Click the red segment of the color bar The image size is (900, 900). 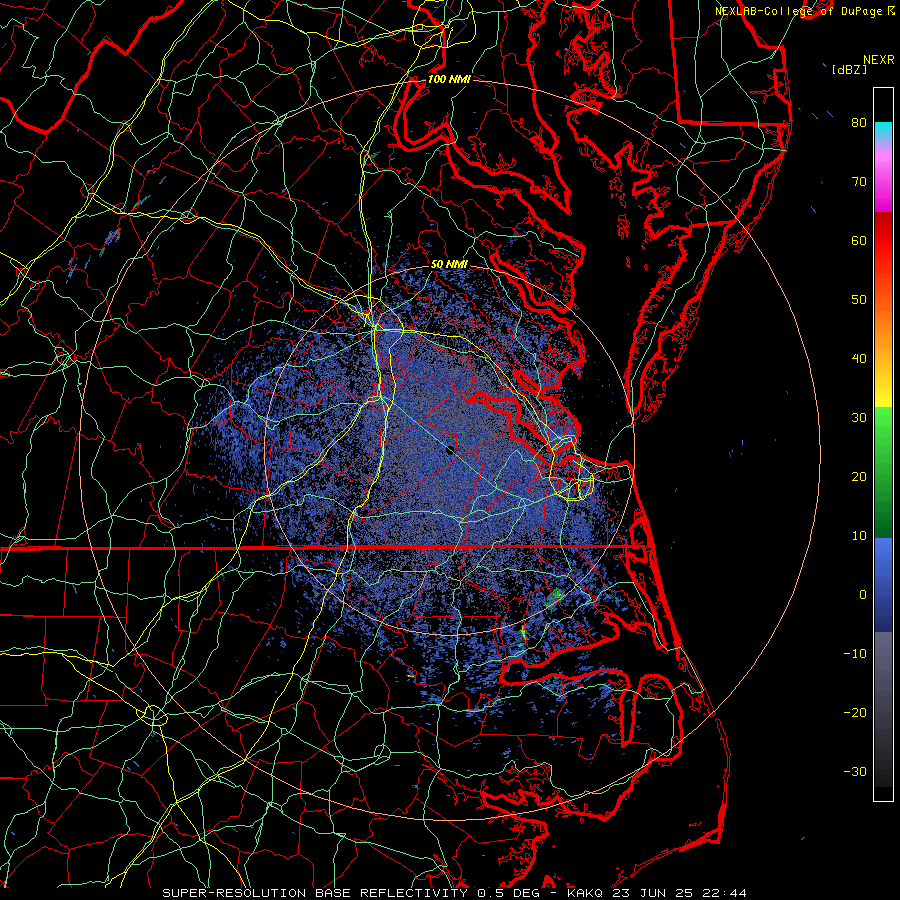point(883,241)
